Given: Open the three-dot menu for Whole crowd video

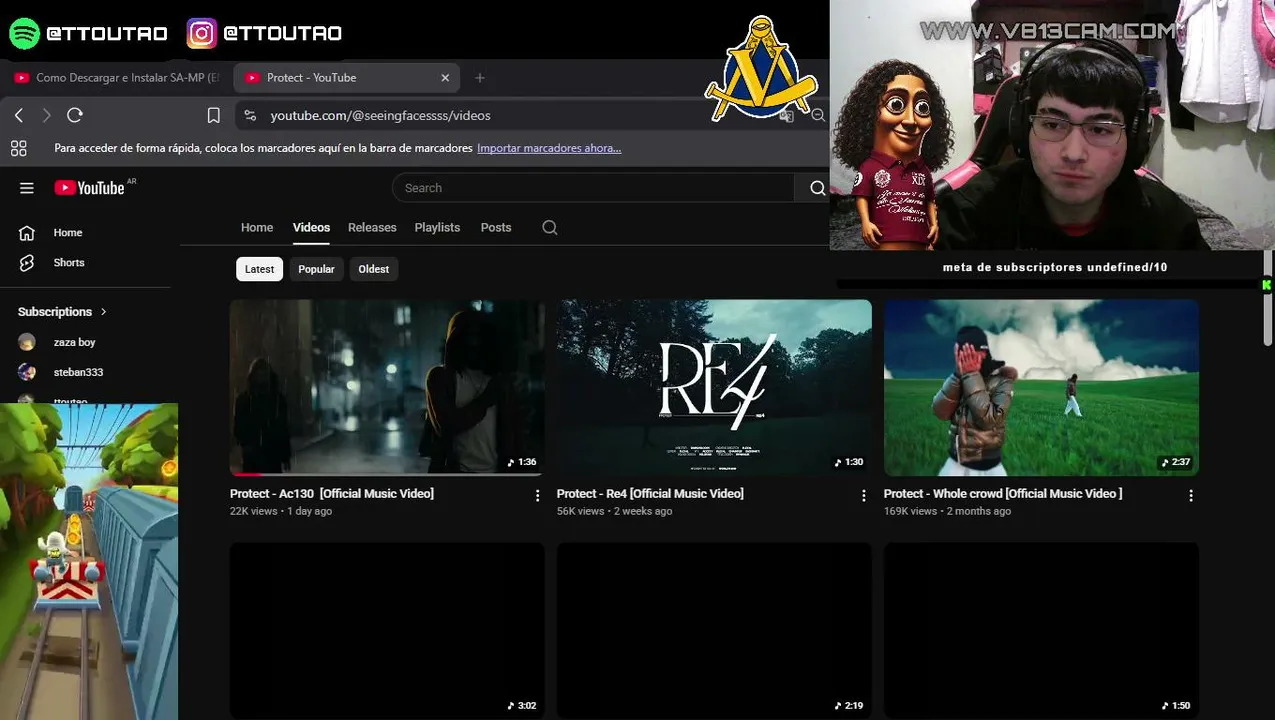Looking at the screenshot, I should pos(1191,495).
